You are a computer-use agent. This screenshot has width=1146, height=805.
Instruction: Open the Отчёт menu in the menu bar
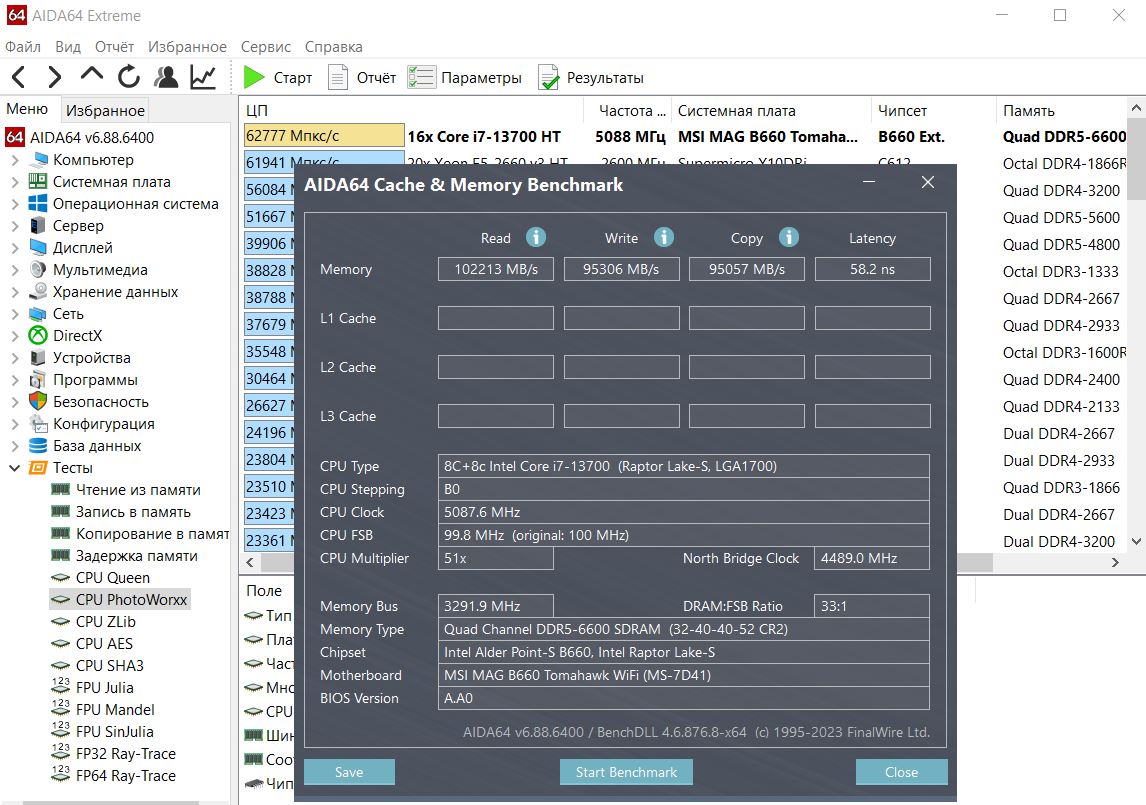[114, 47]
